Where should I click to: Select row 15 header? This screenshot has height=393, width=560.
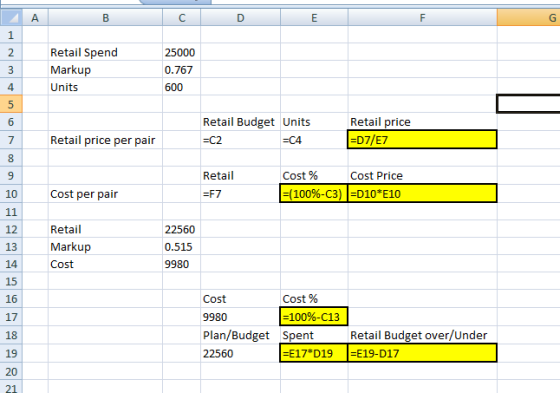(11, 282)
